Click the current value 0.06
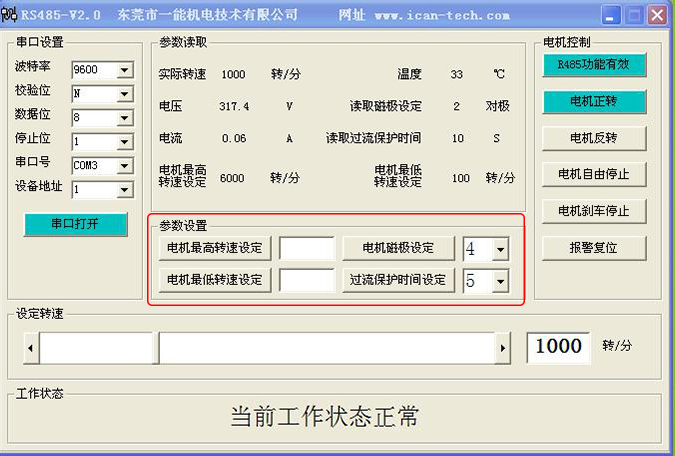The width and height of the screenshot is (675, 456). [234, 139]
